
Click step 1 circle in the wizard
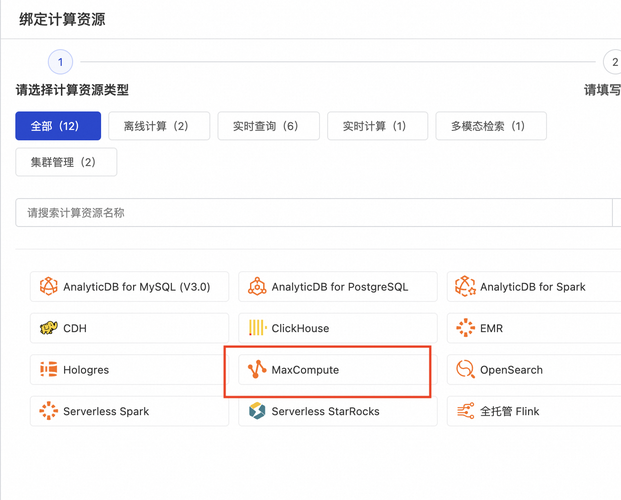point(60,62)
